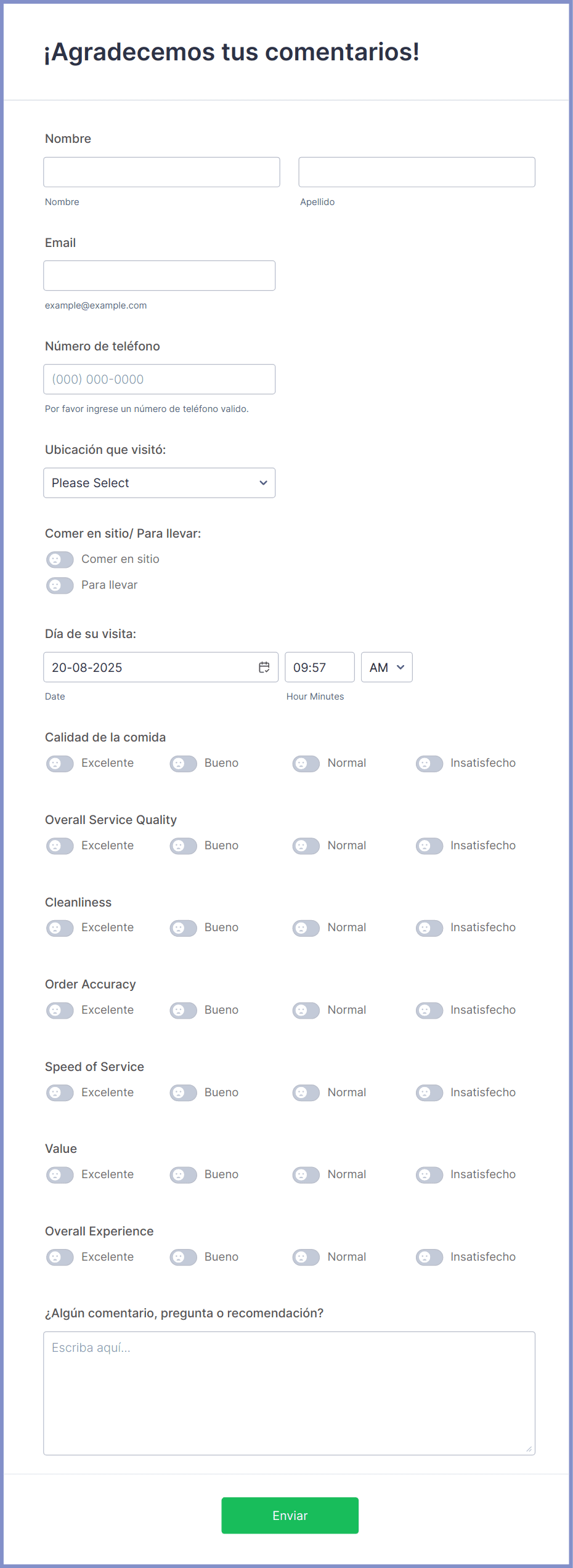573x1568 pixels.
Task: Open the calendar date picker icon
Action: tap(264, 667)
